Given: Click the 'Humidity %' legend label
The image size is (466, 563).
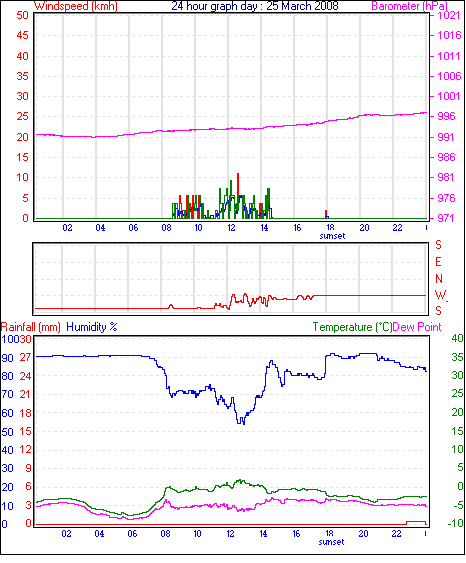Looking at the screenshot, I should click(x=92, y=327).
